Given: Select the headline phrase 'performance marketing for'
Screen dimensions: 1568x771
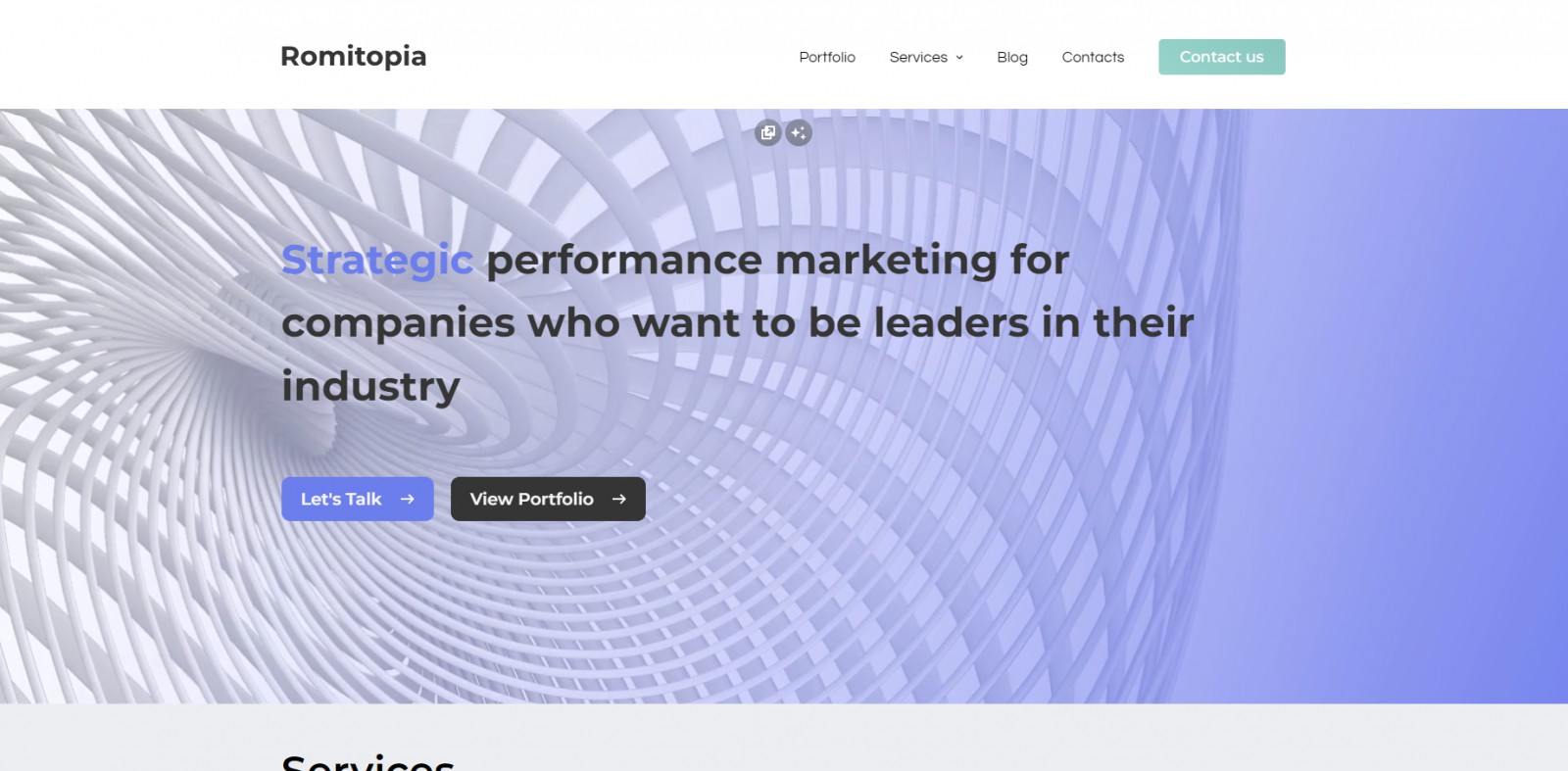Looking at the screenshot, I should [778, 260].
